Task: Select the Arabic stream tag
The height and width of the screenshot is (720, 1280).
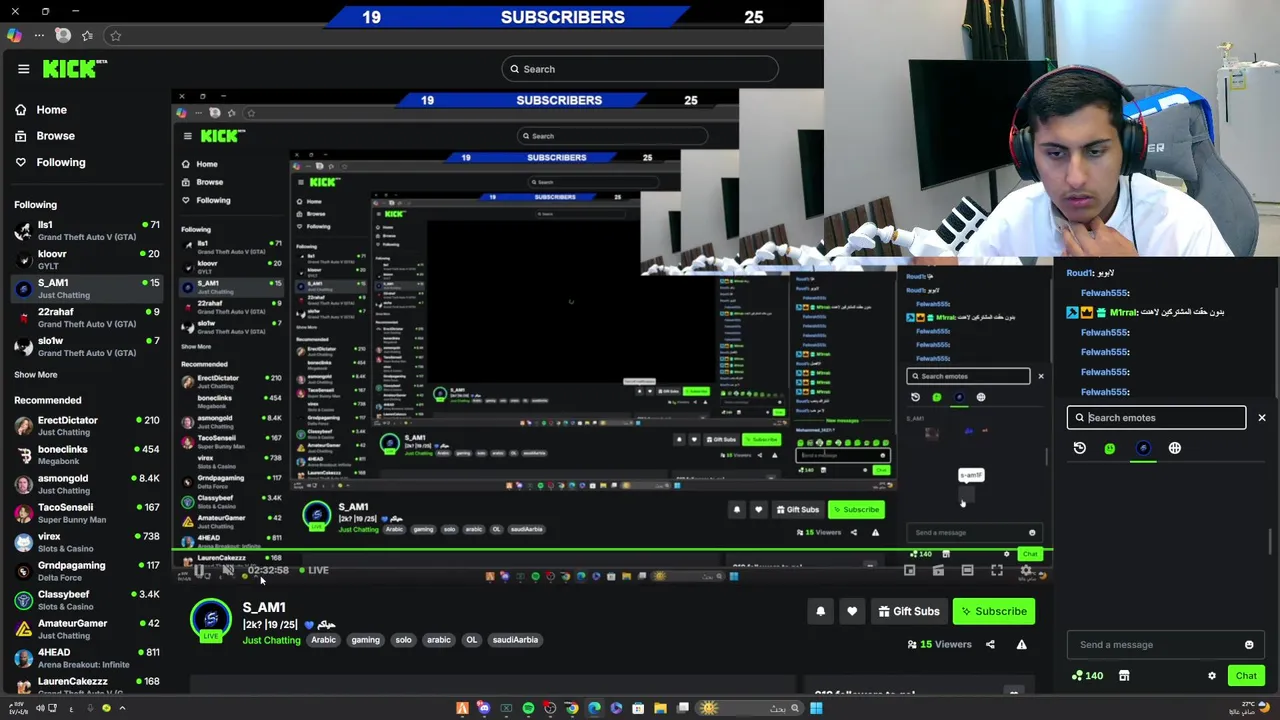Action: click(324, 640)
